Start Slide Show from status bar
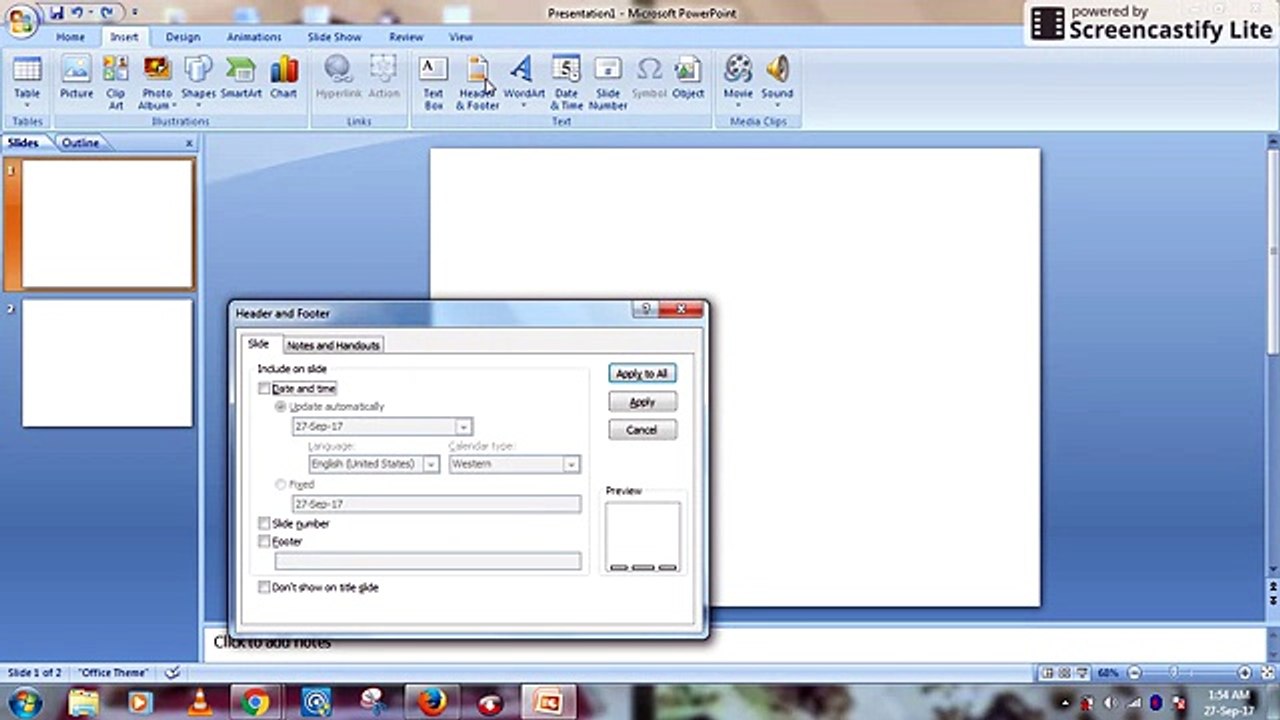This screenshot has width=1280, height=720. 1083,673
